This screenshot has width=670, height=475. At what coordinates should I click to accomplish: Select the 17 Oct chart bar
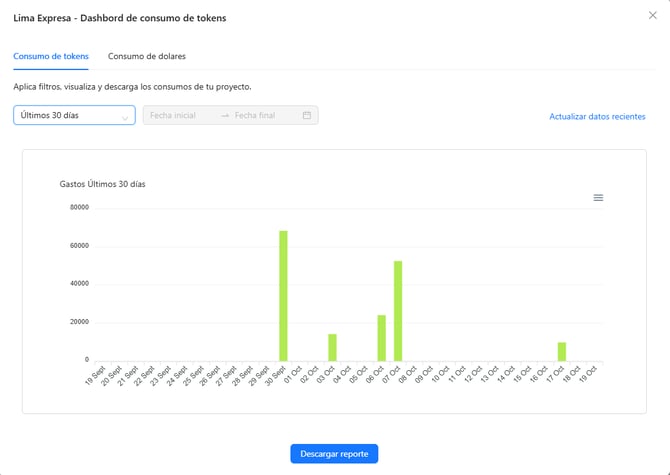[562, 351]
